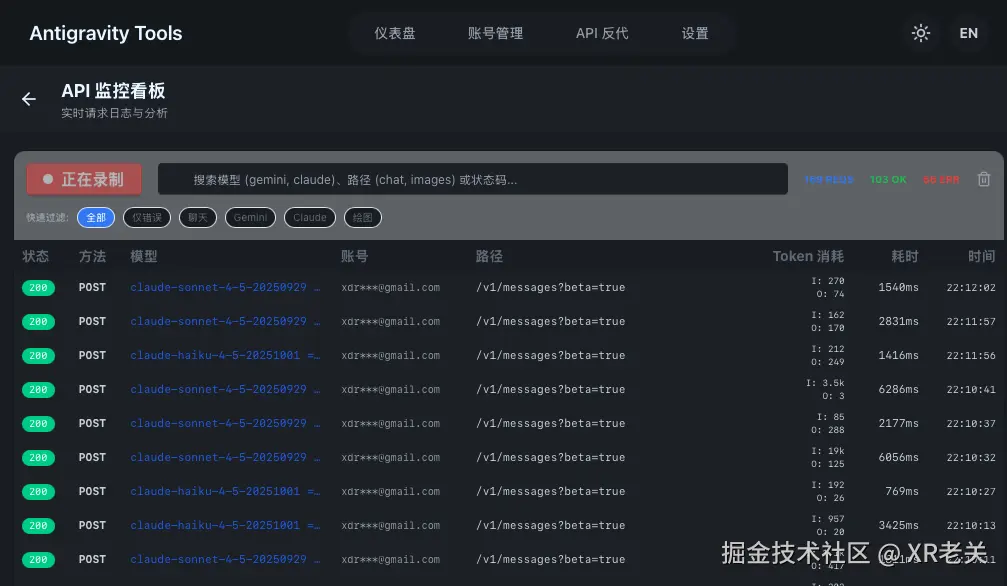Click the 模型 column header
1007x586 pixels.
click(144, 256)
